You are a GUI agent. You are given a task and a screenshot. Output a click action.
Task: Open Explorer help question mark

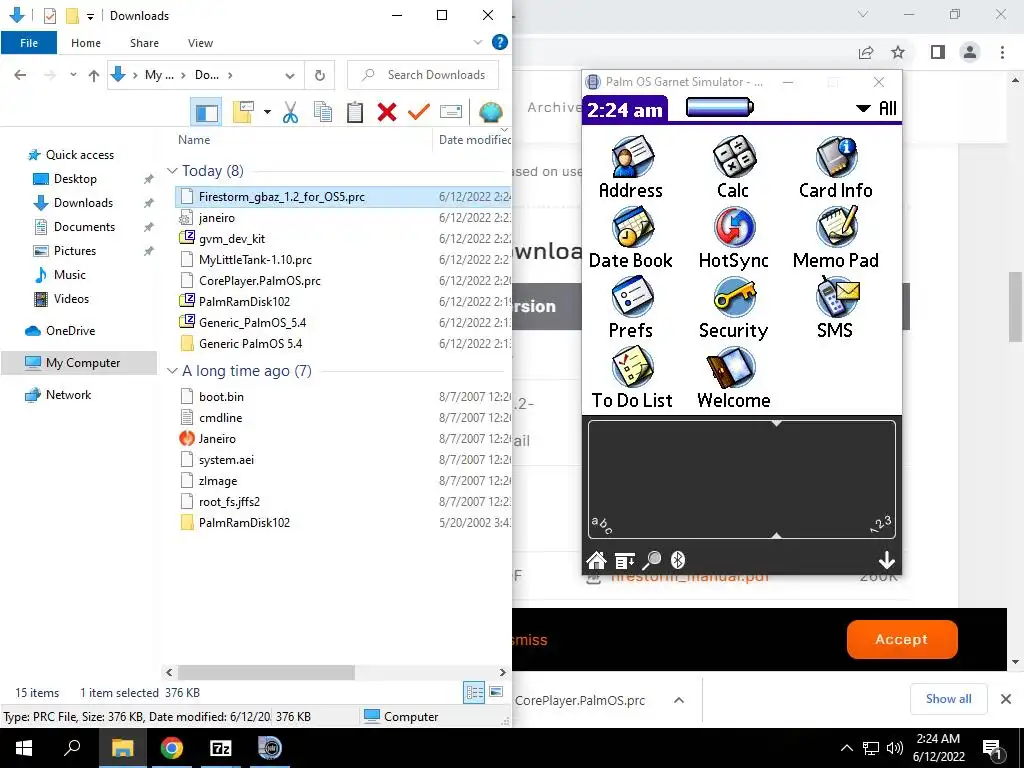click(x=500, y=42)
